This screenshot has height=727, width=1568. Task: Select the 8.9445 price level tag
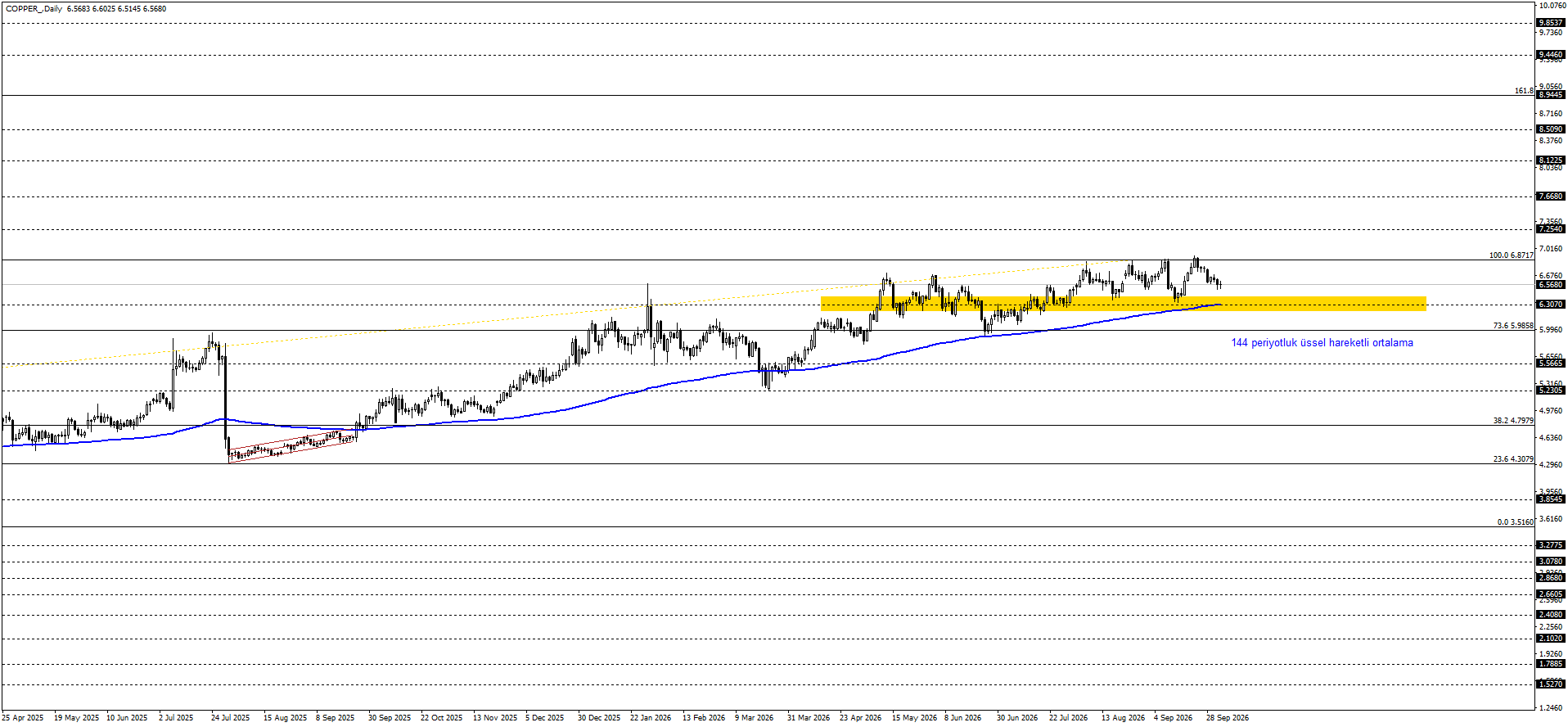[1551, 95]
